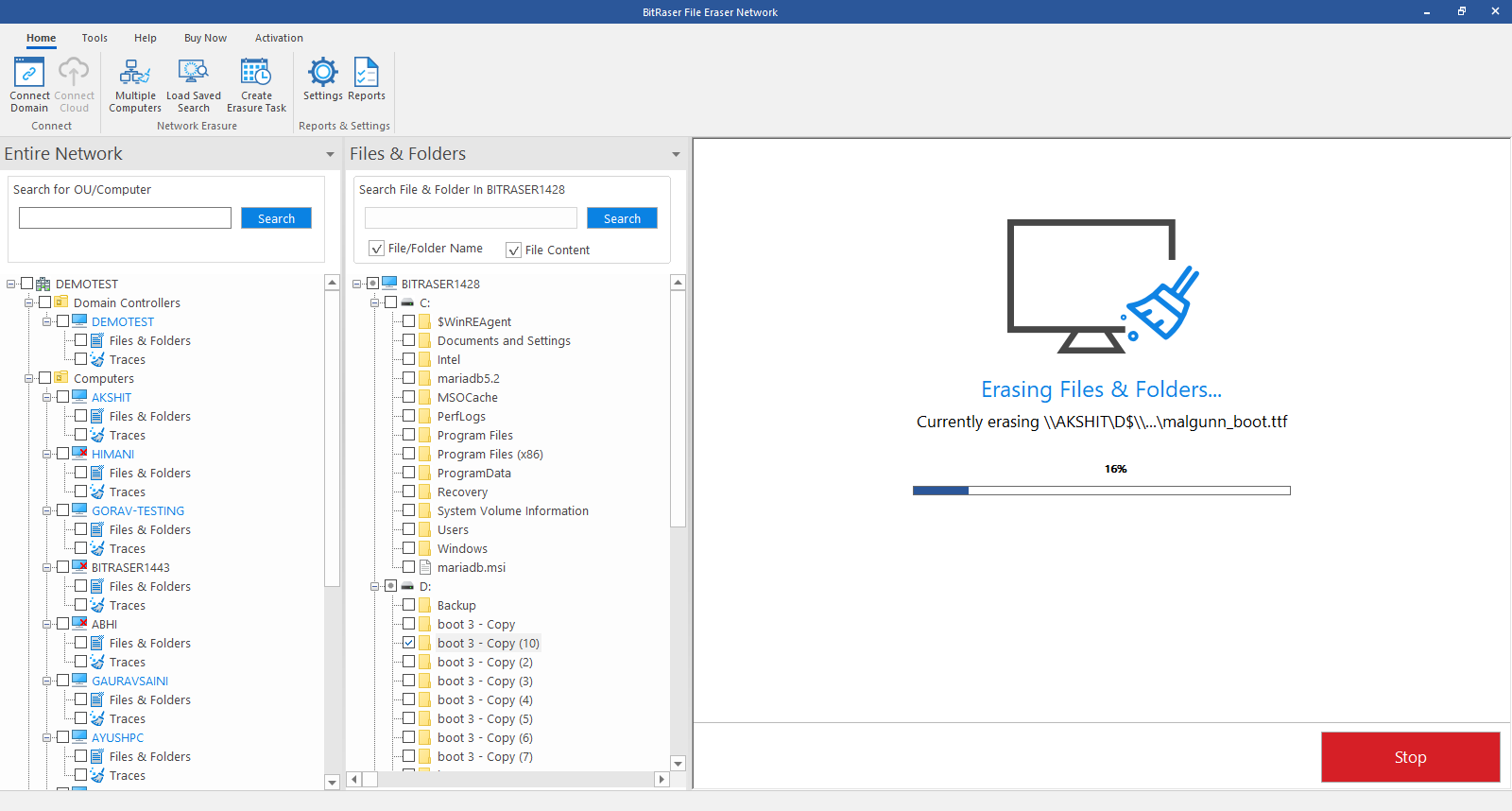Open the Reports icon
1512x811 pixels.
tap(367, 72)
